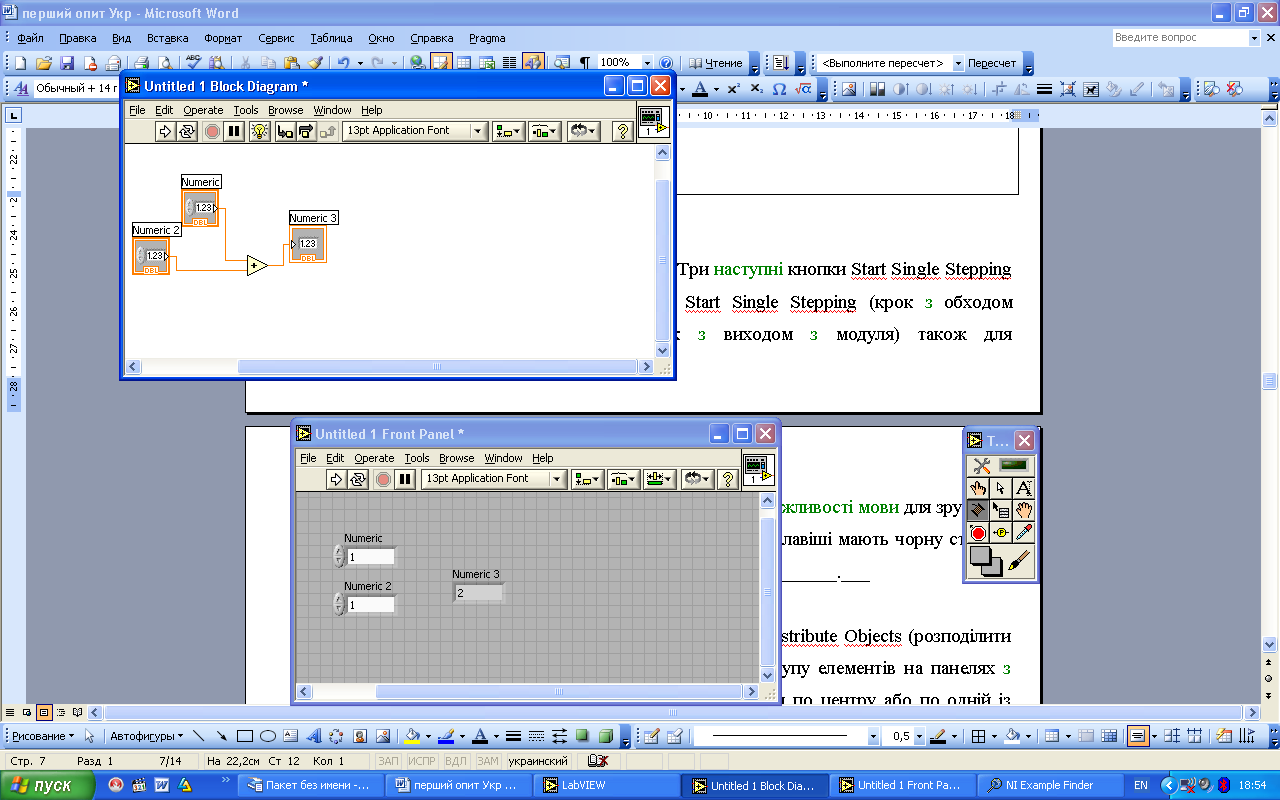Open Таблица menu in Word
This screenshot has width=1280, height=800.
[x=331, y=38]
